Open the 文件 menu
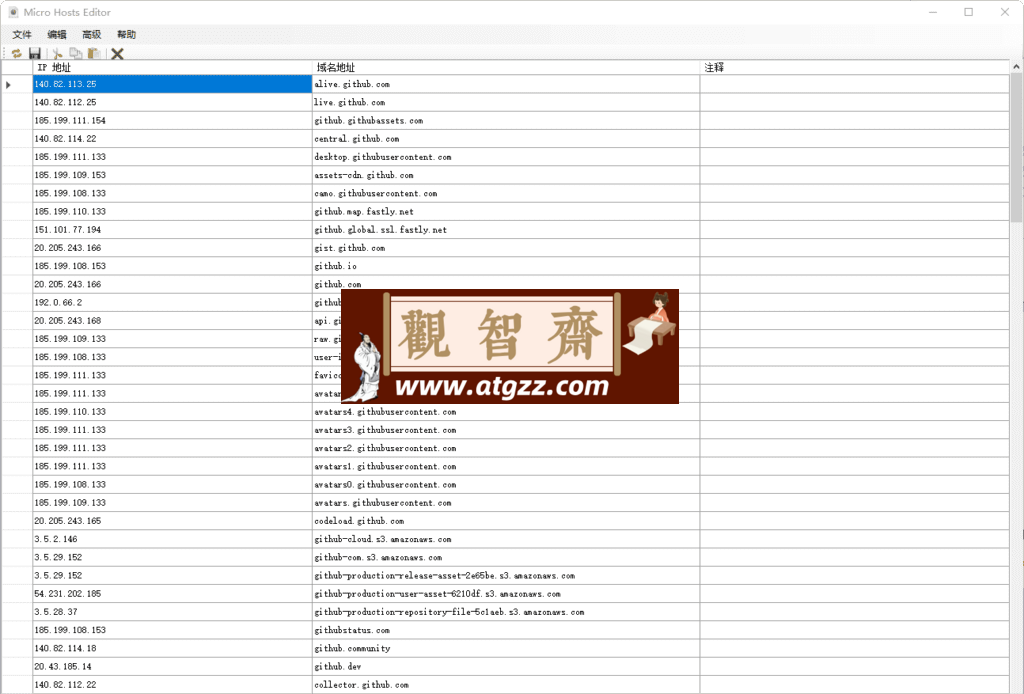This screenshot has height=694, width=1024. pos(22,35)
